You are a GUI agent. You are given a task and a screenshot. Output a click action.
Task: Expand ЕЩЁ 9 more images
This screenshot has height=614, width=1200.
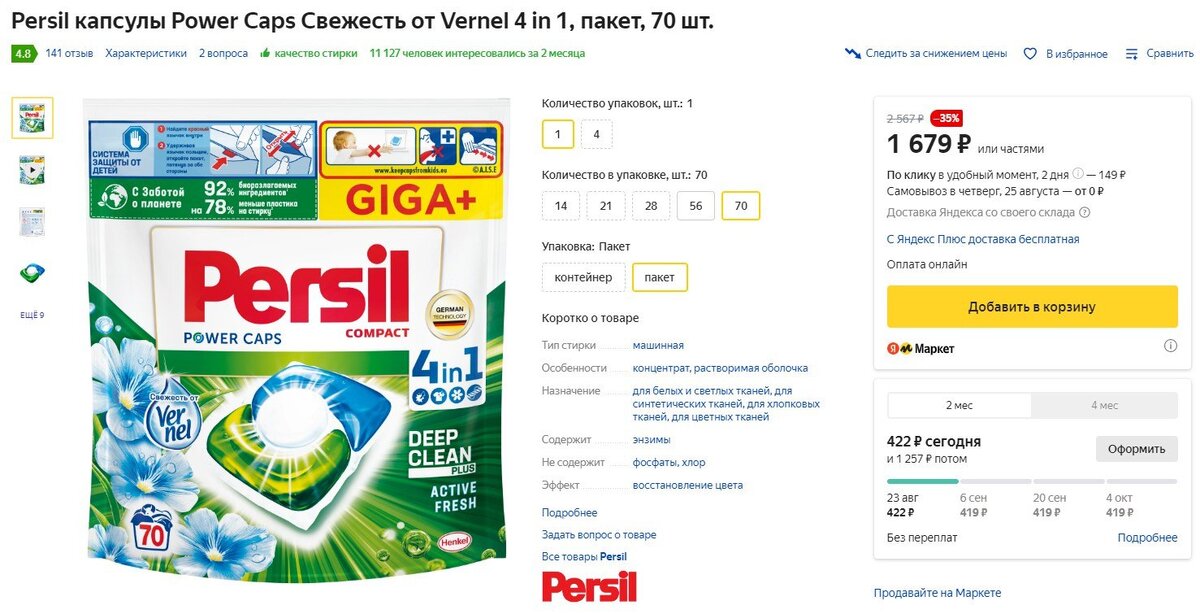pyautogui.click(x=32, y=315)
